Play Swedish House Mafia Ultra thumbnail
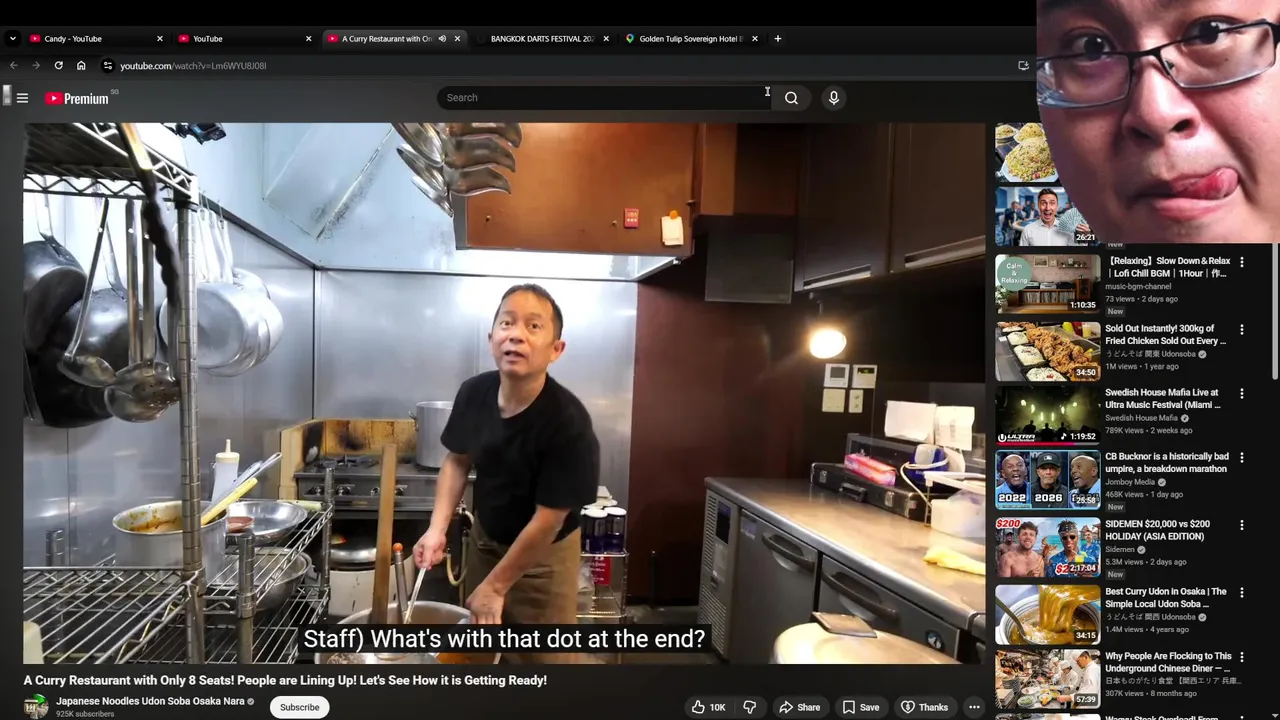Screen dimensions: 1280x720 click(x=1047, y=415)
